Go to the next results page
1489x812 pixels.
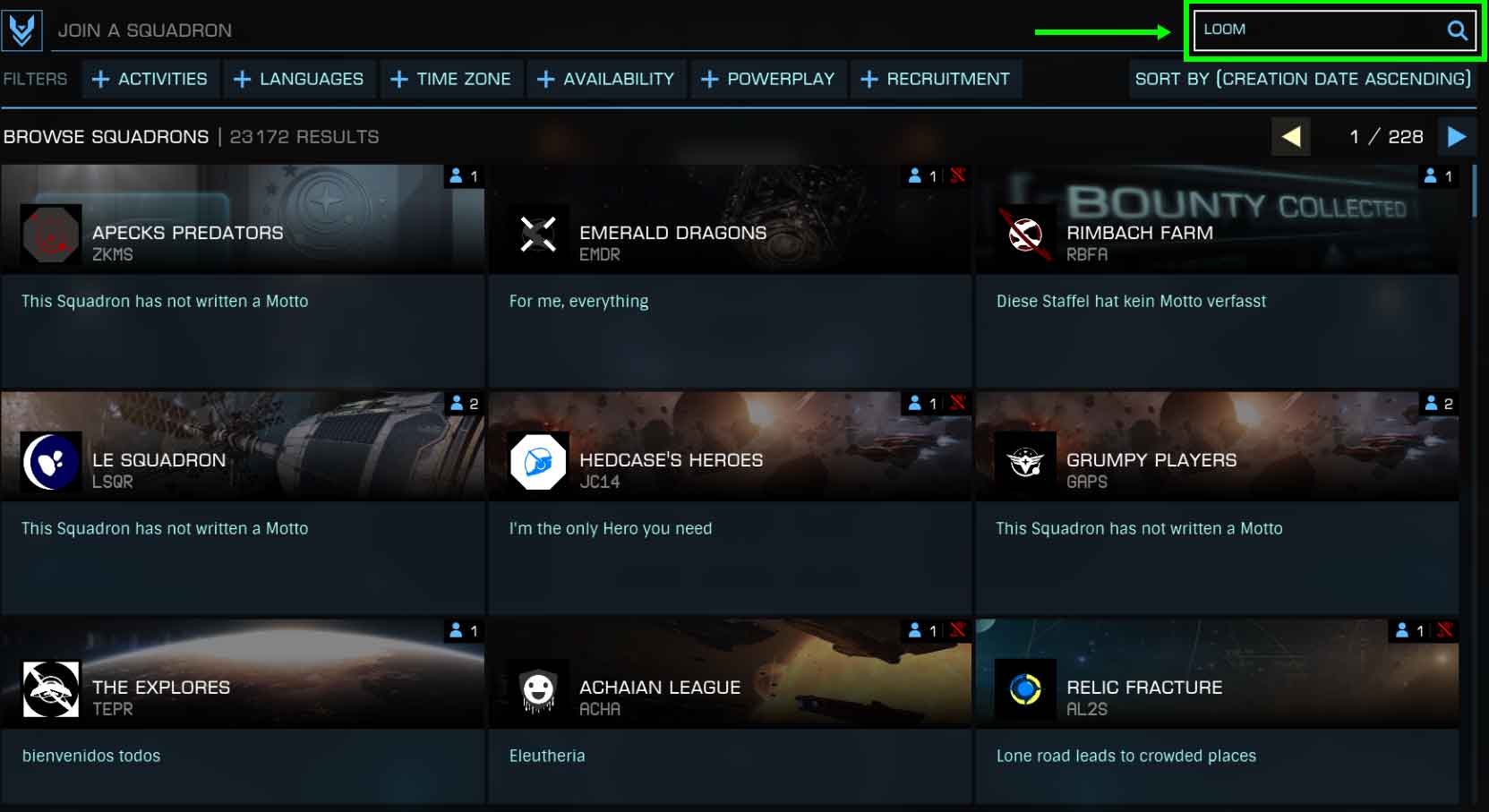tap(1457, 137)
